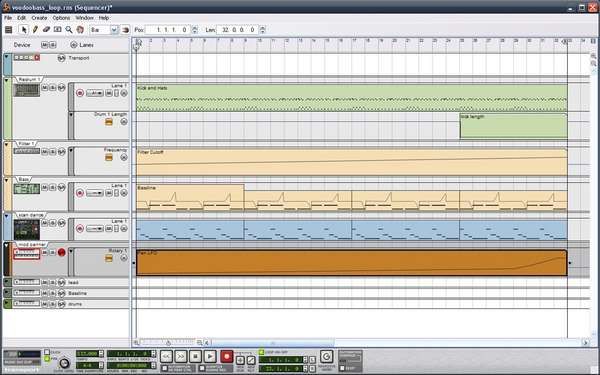Select the Pencil tool in the toolbar
600x375 pixels.
point(35,29)
